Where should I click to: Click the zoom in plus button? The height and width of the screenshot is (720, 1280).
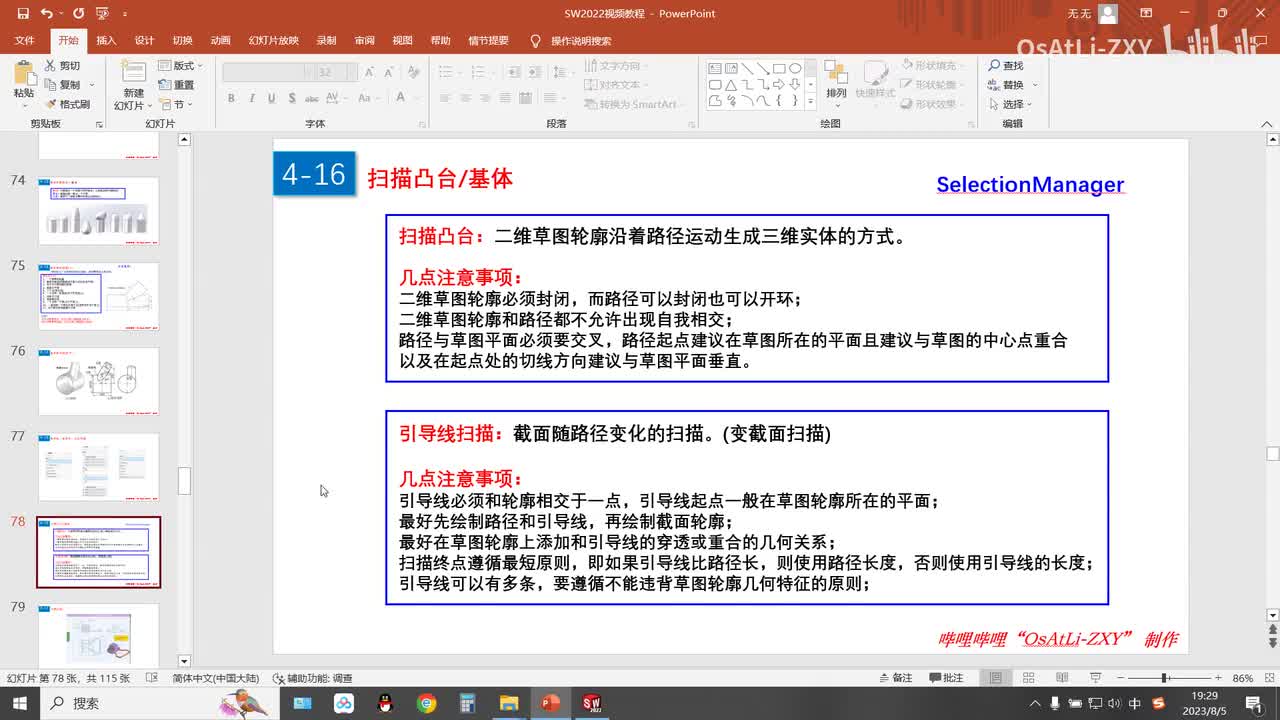click(x=1219, y=678)
